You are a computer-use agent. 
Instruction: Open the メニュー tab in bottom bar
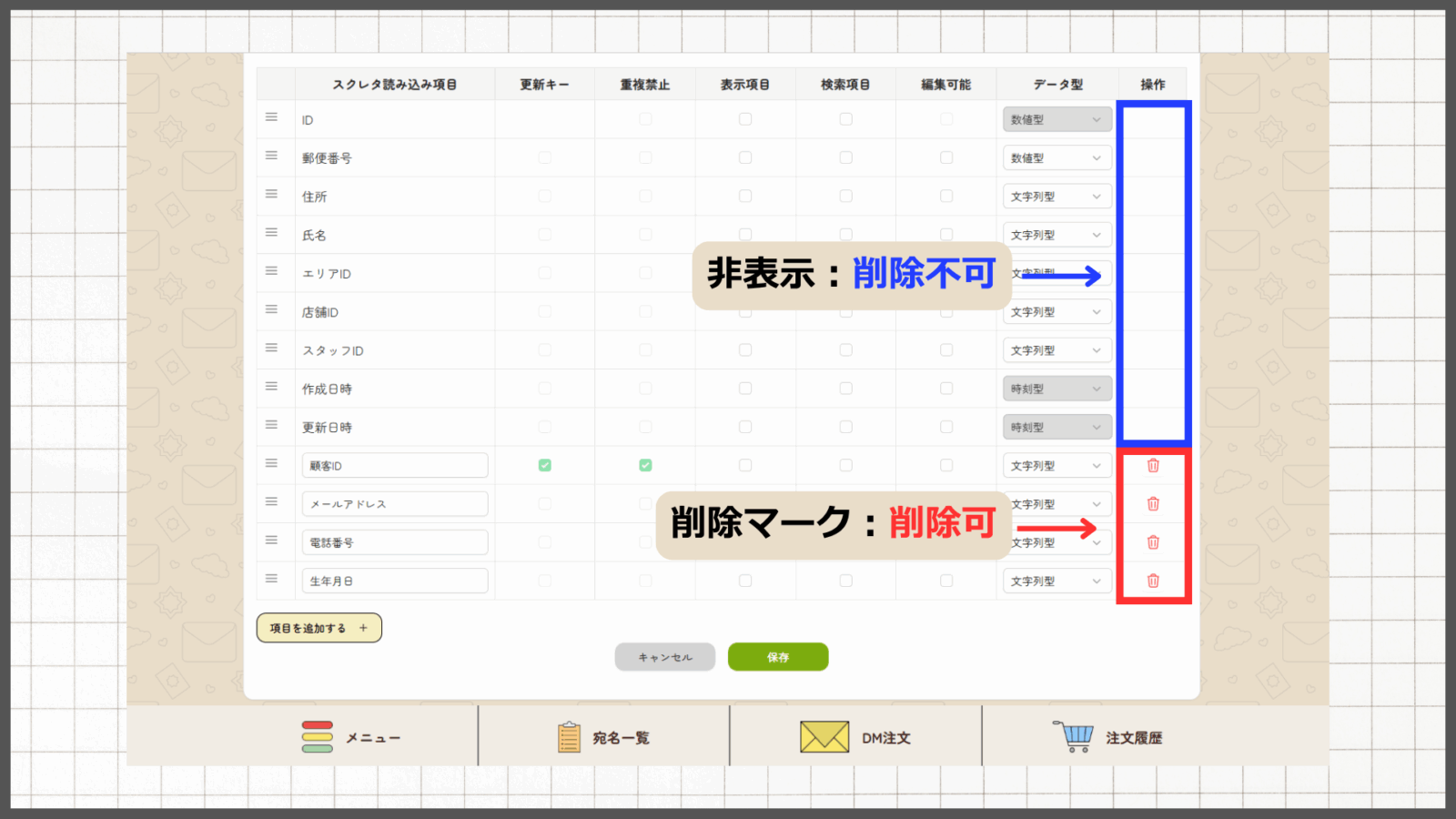click(351, 737)
